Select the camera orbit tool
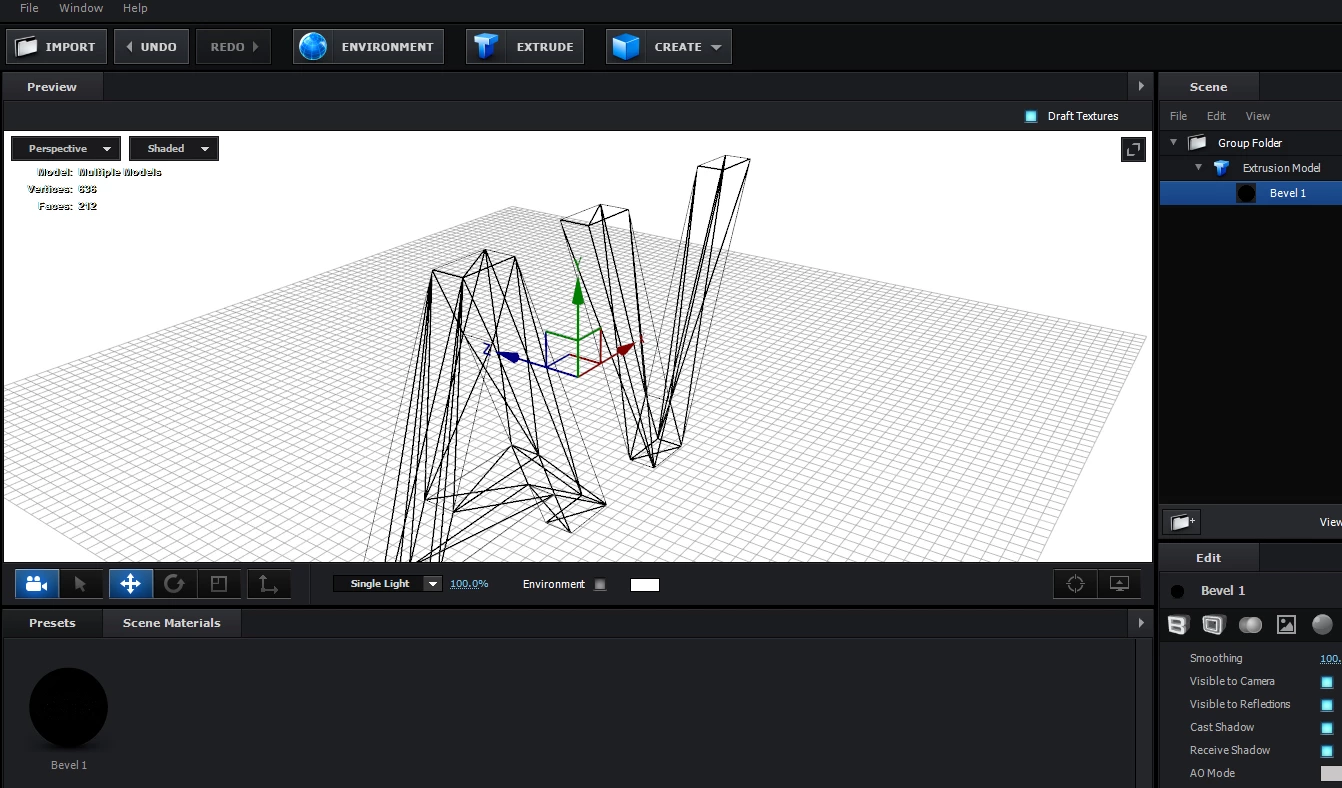This screenshot has height=788, width=1342. pyautogui.click(x=37, y=584)
